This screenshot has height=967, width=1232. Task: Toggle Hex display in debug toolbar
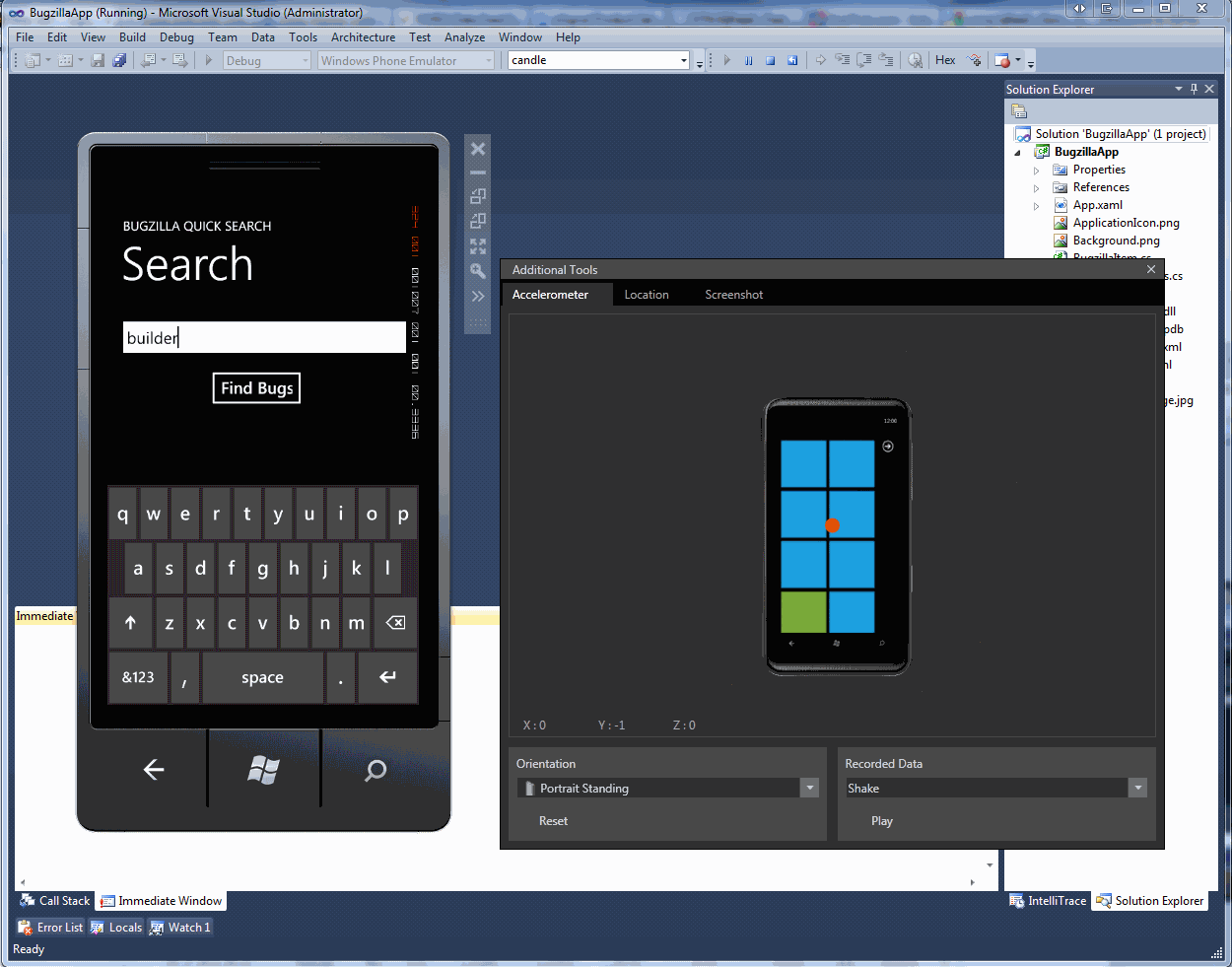pyautogui.click(x=945, y=60)
